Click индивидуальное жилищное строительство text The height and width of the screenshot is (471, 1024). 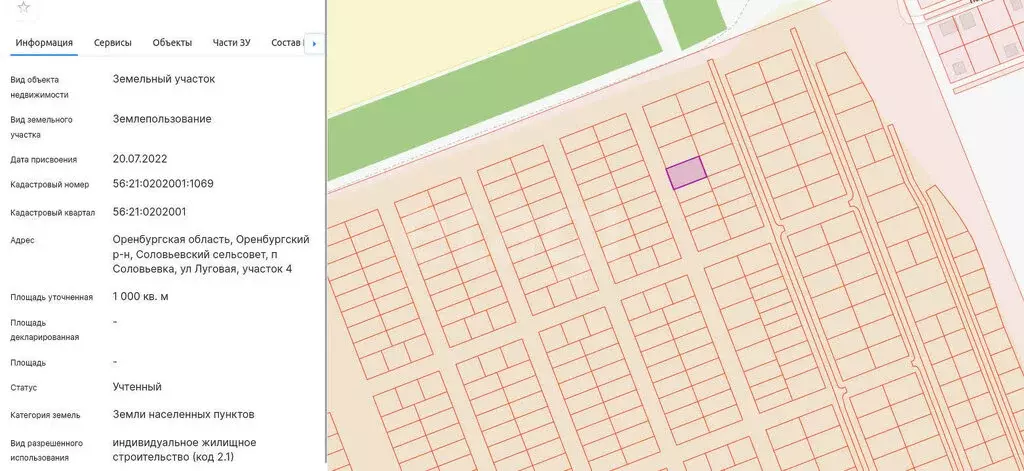[184, 449]
